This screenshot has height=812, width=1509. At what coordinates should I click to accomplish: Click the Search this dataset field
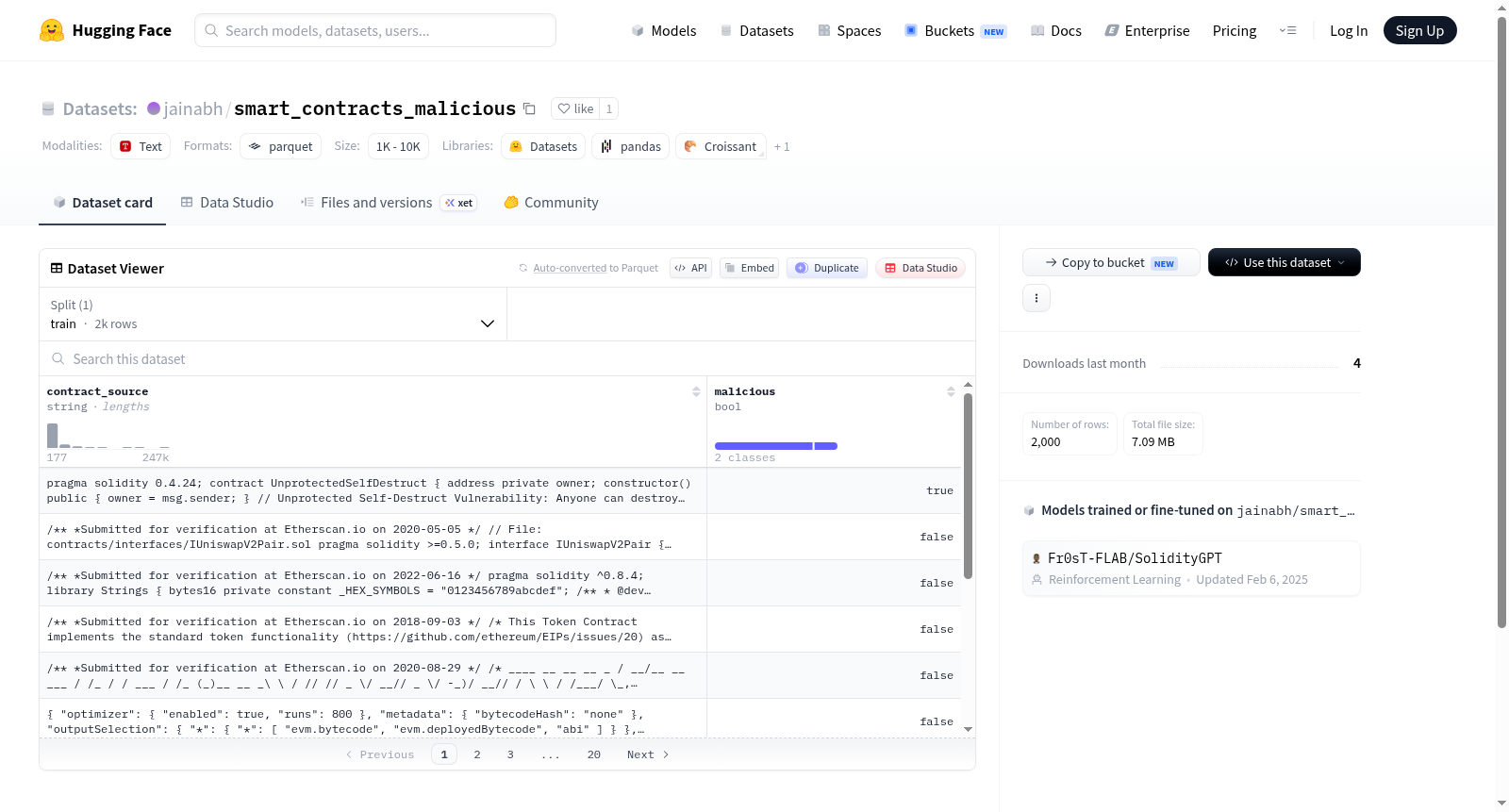click(507, 359)
